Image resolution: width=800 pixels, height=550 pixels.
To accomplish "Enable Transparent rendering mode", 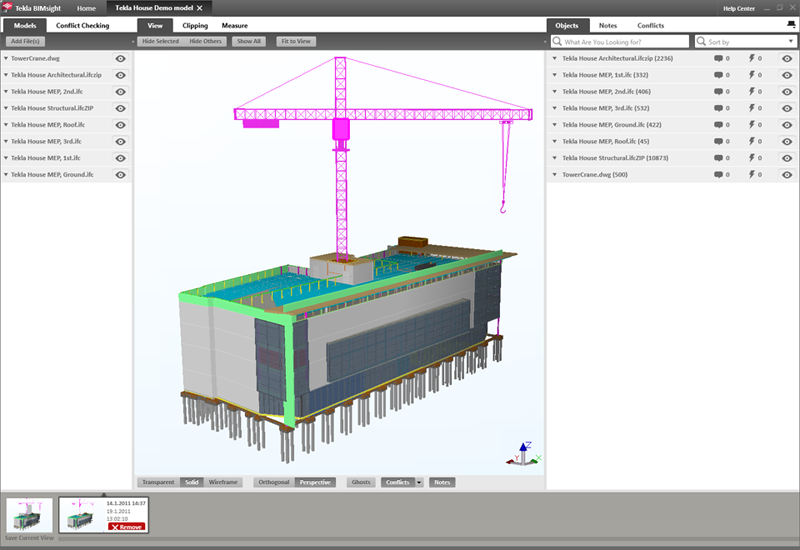I will point(158,482).
